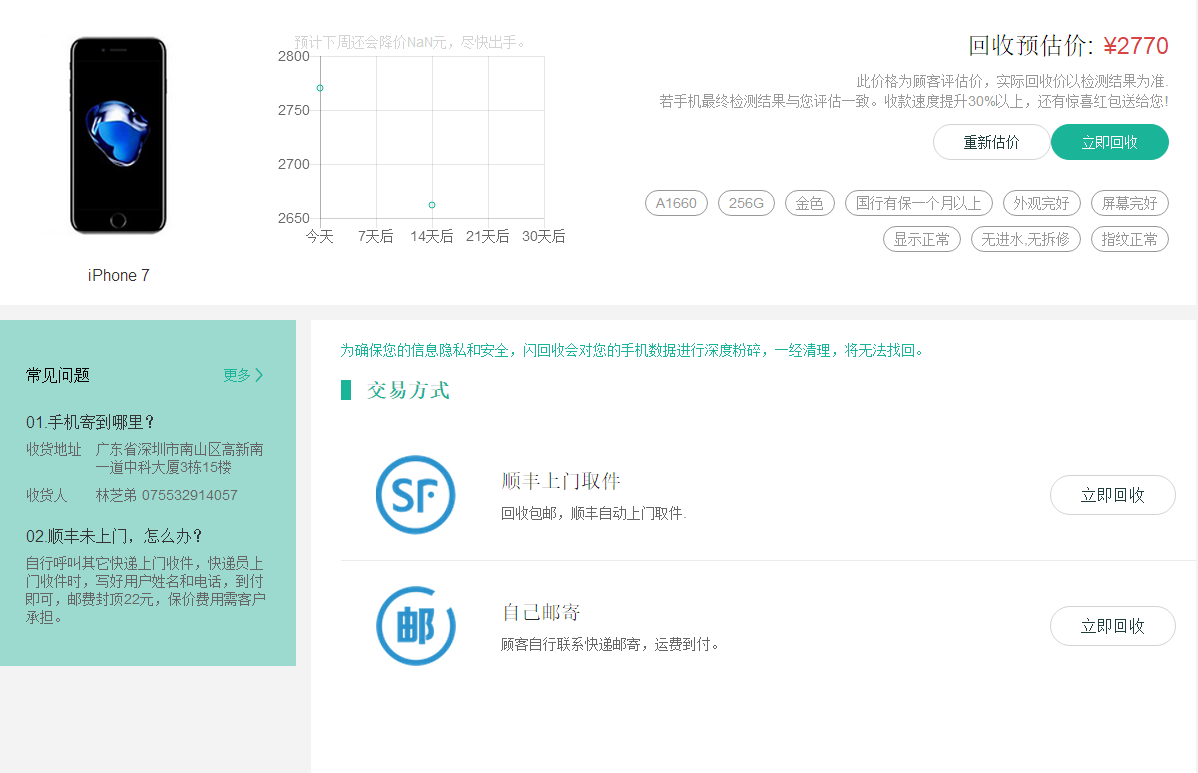Click the green 立即回收 button
Image resolution: width=1198 pixels, height=773 pixels.
(1109, 142)
